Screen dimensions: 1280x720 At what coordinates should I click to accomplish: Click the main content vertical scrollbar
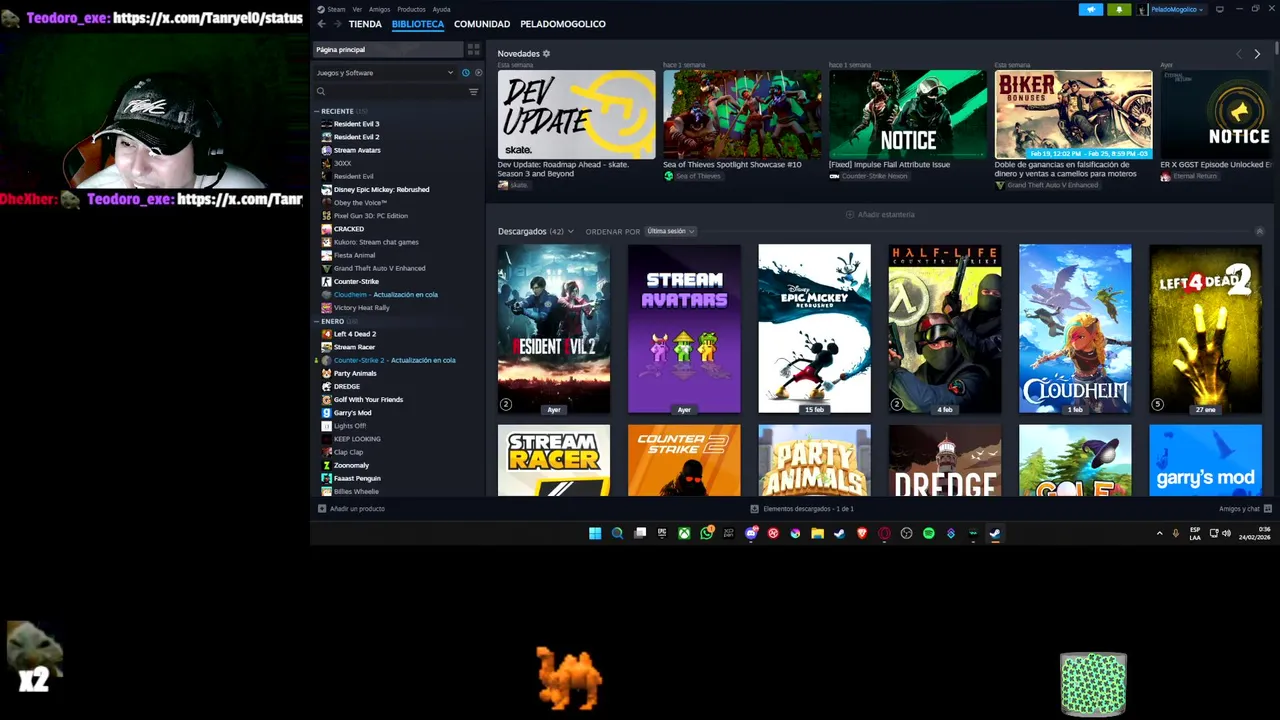tap(1276, 48)
